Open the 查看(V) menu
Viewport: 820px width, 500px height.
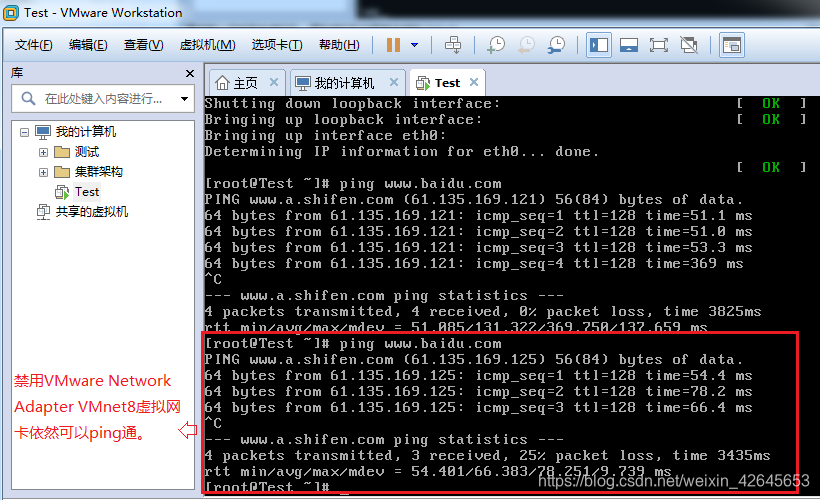tap(143, 45)
